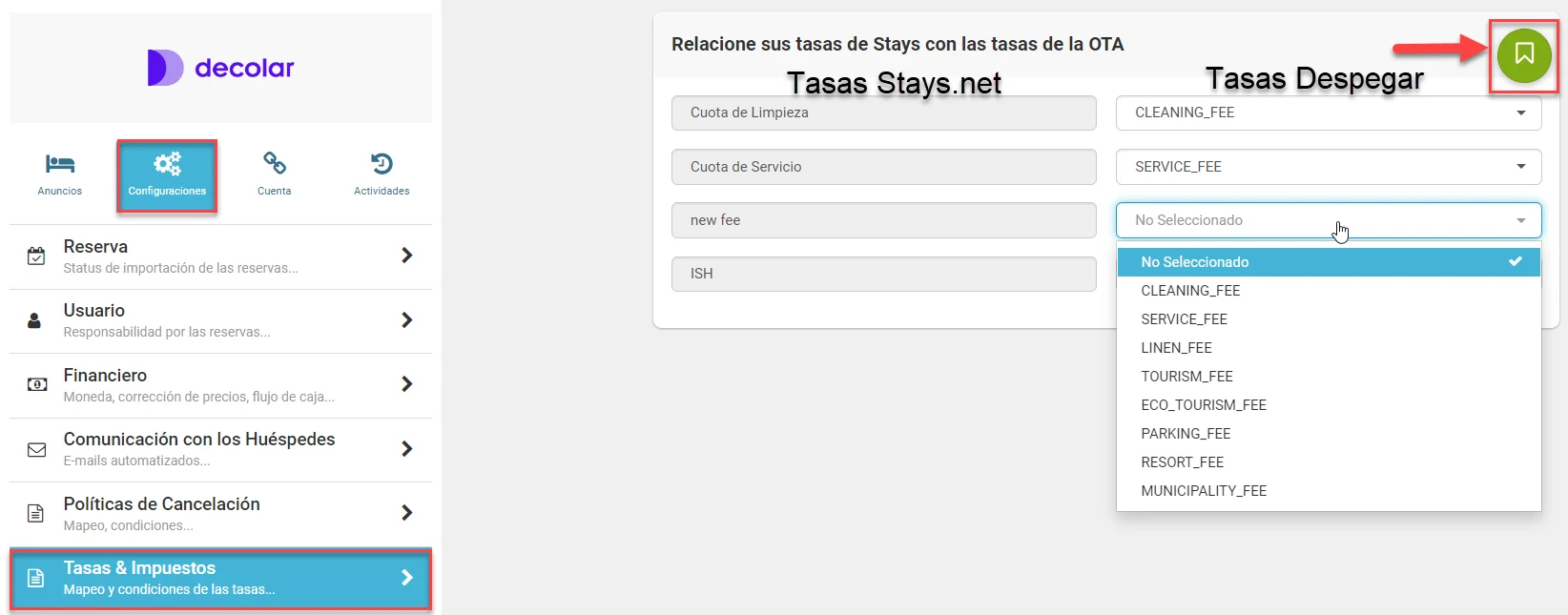The image size is (1568, 615).
Task: Click the text 'Responsabilidad por las reservas...'
Action: [167, 332]
